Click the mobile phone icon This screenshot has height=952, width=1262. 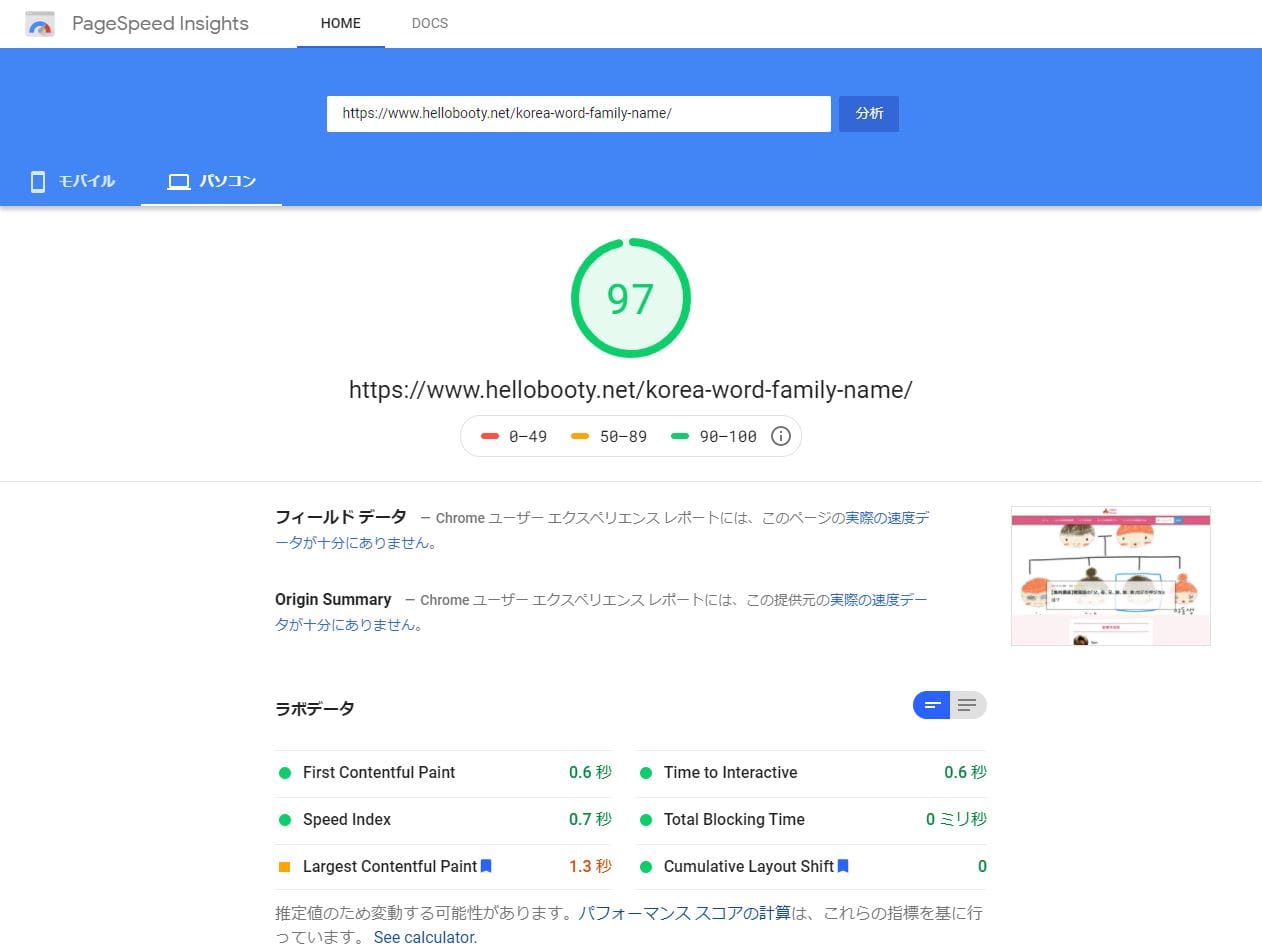38,182
